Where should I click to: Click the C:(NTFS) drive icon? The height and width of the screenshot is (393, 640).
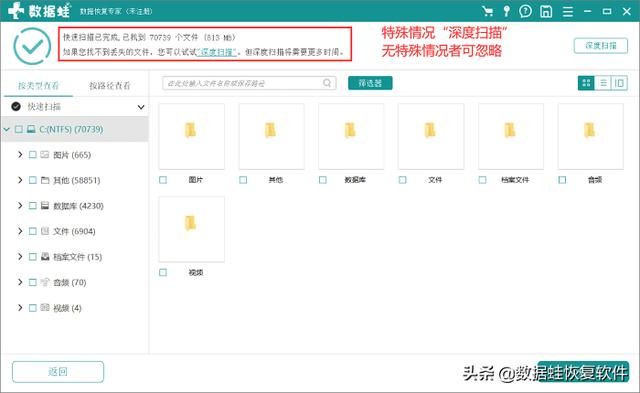point(31,129)
